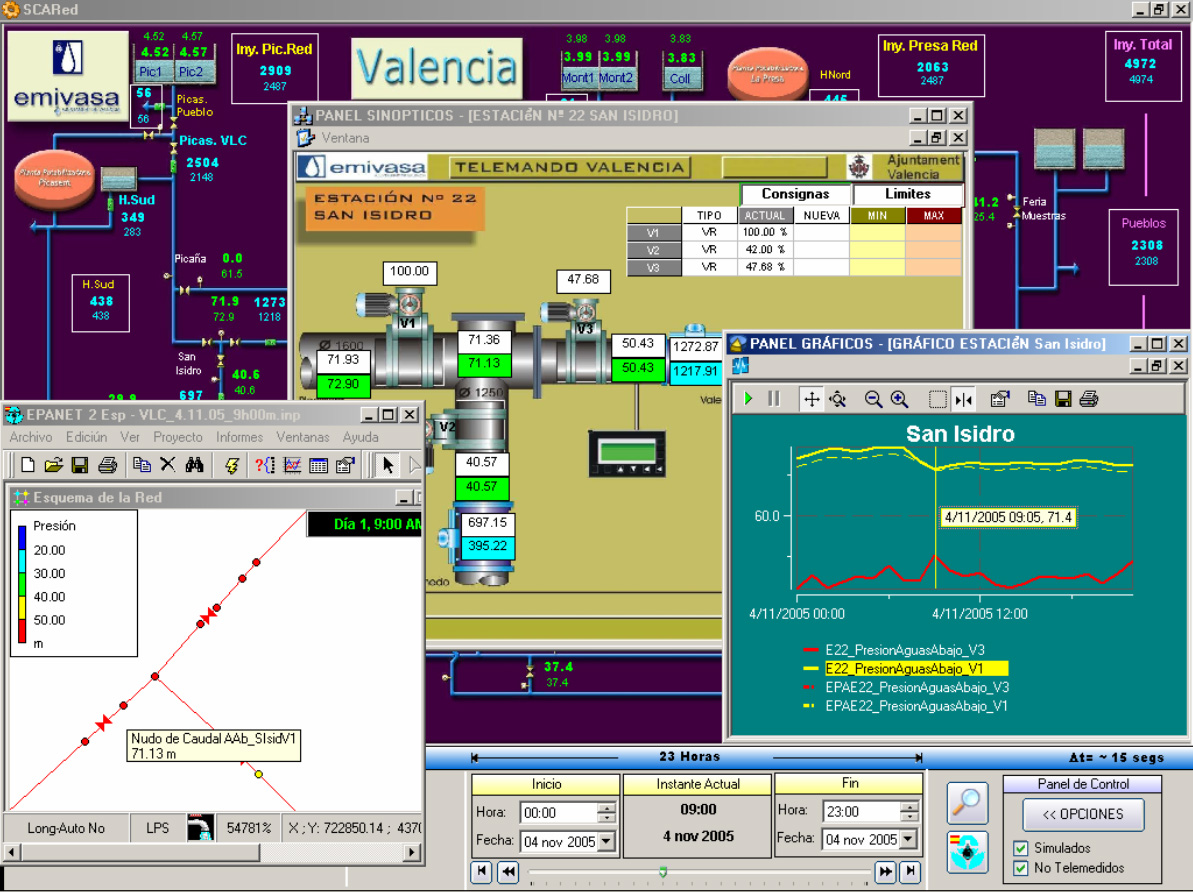
Task: Click the Coll tank in SCARed
Action: click(680, 78)
